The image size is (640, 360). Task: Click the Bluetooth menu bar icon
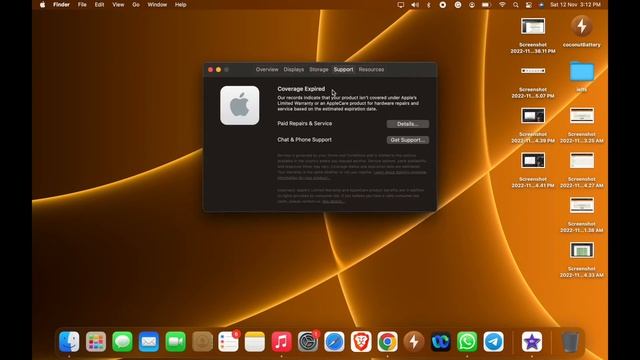click(429, 5)
